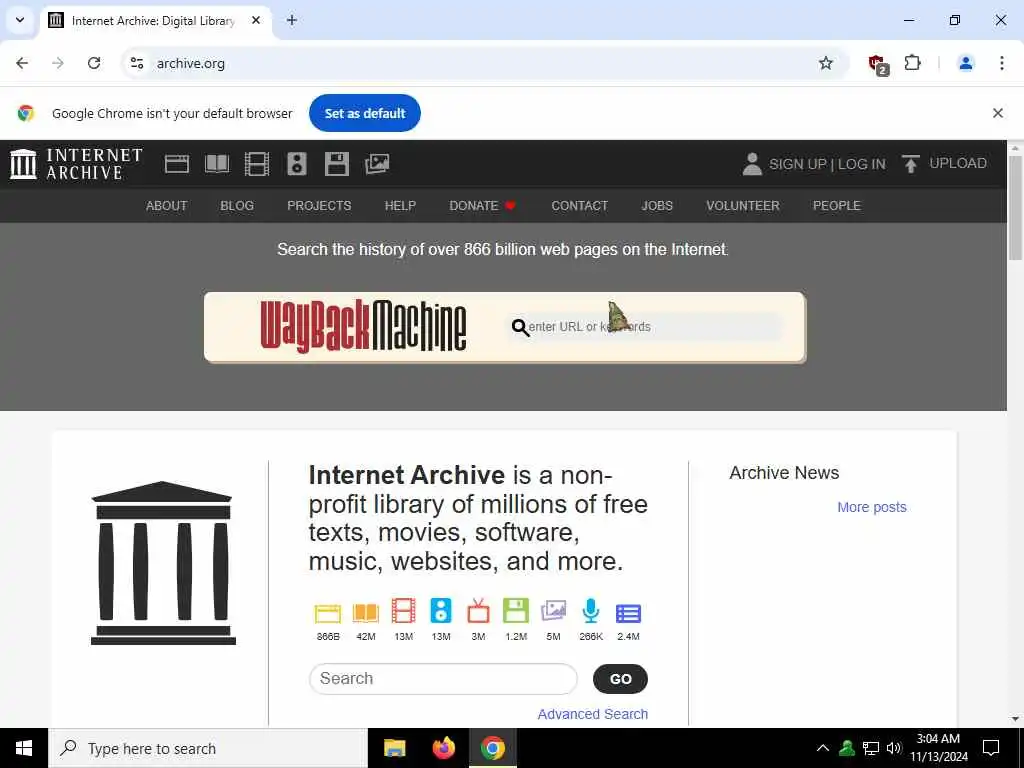The image size is (1024, 768).
Task: Go back to the previous page
Action: pyautogui.click(x=22, y=63)
